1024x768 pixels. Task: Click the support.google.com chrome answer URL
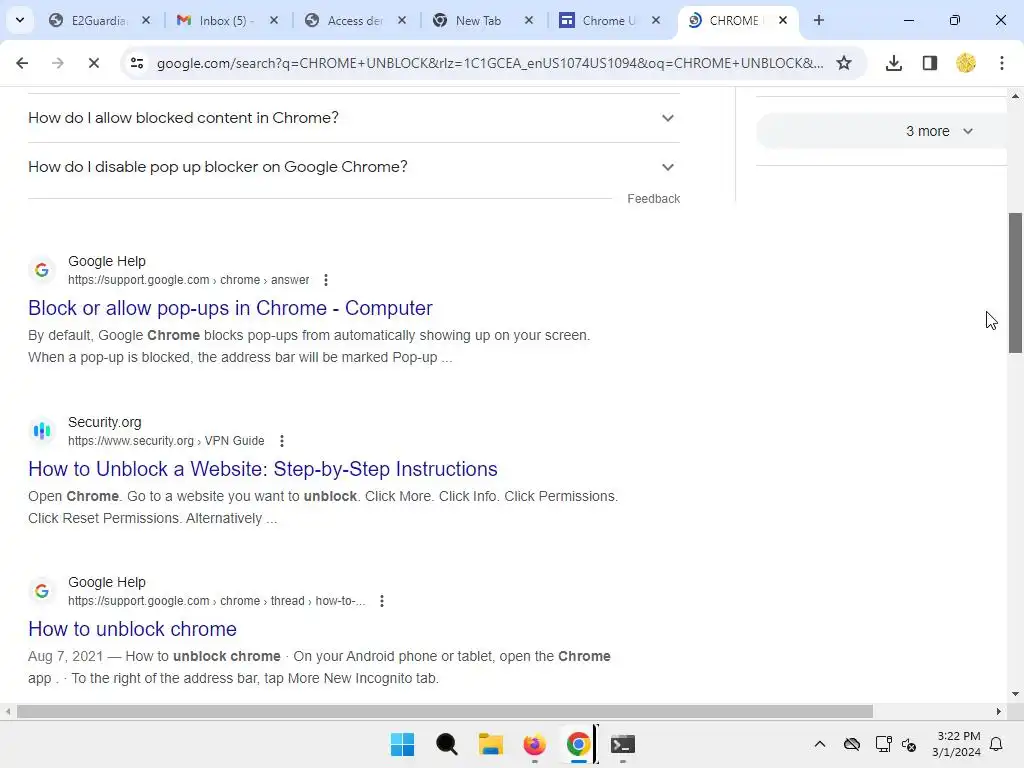pos(189,280)
